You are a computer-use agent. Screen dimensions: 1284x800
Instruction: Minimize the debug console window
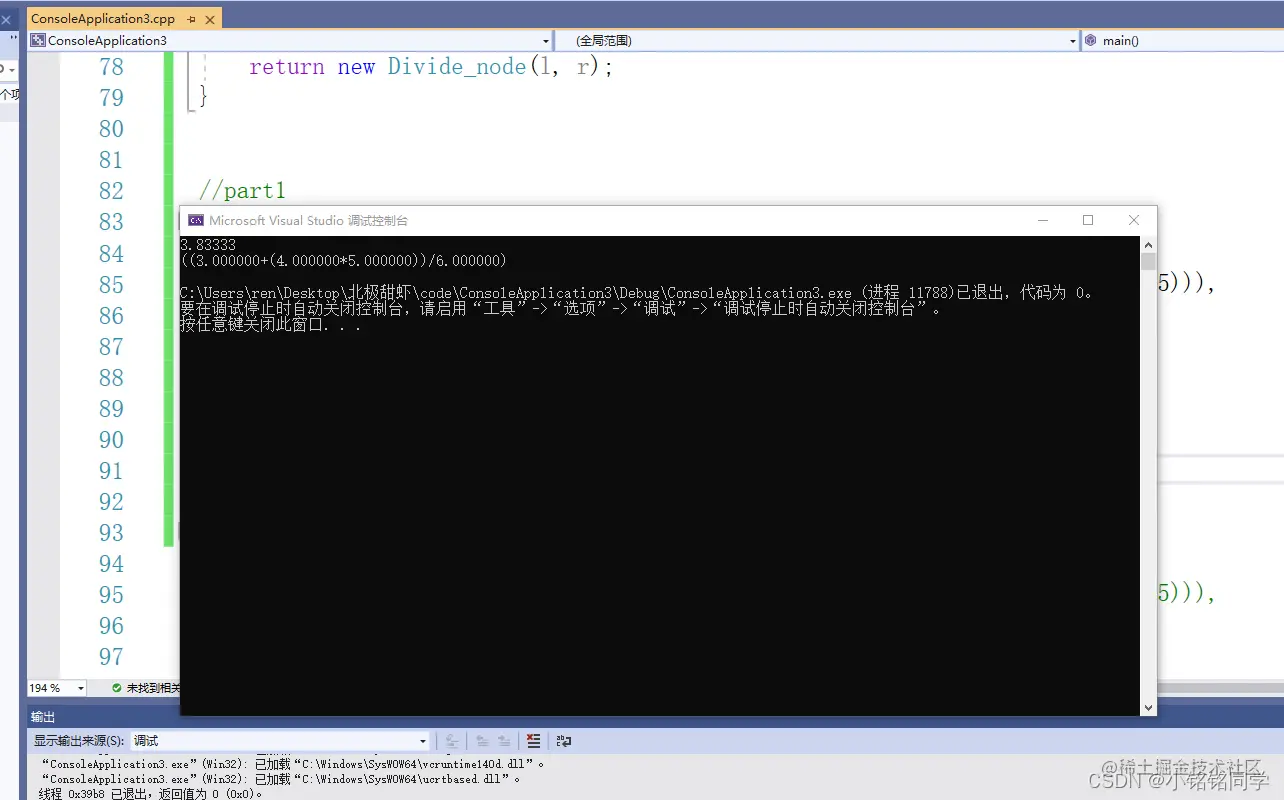coord(1042,220)
